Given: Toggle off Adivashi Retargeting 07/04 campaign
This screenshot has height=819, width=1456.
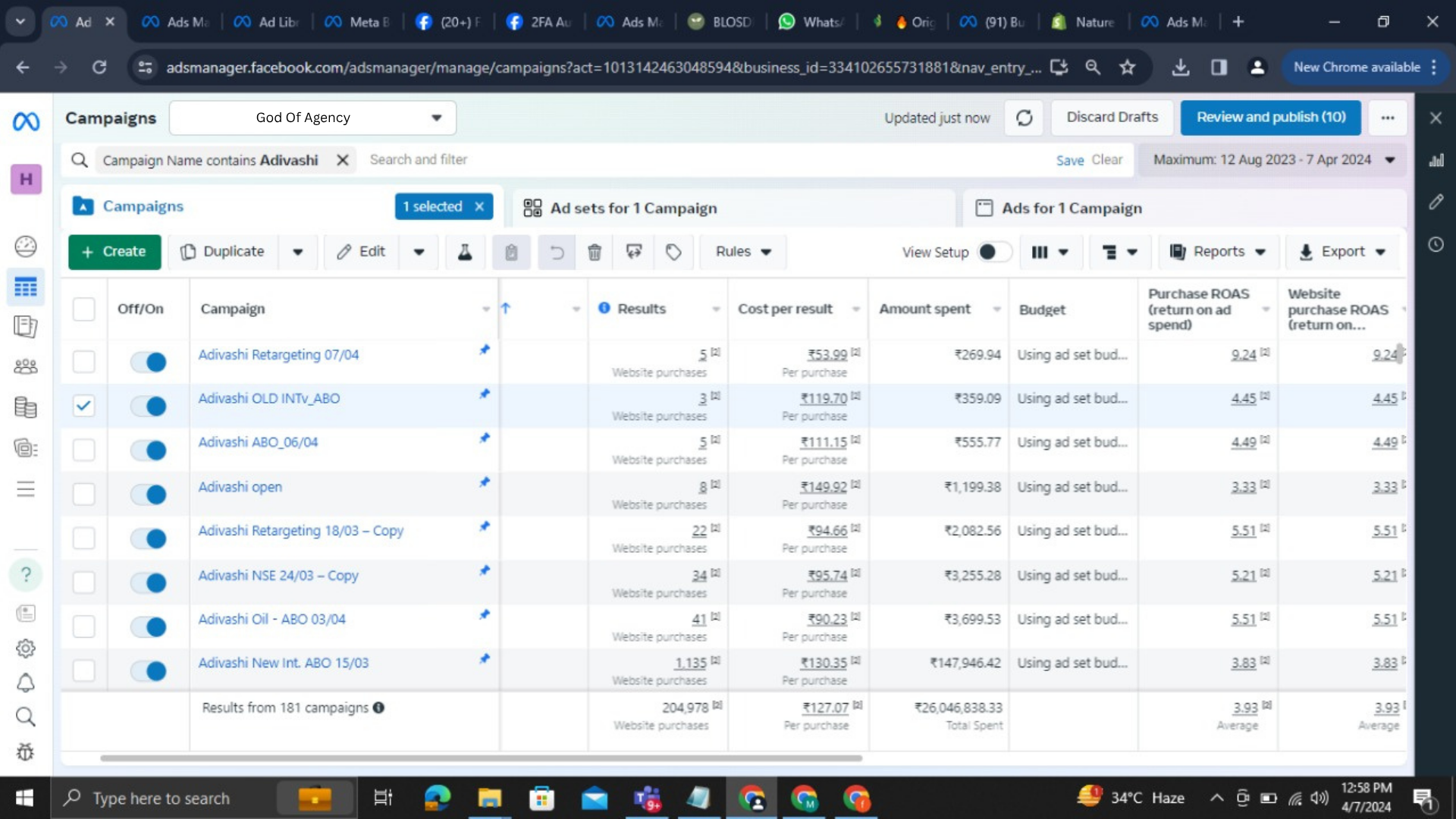Looking at the screenshot, I should 149,362.
